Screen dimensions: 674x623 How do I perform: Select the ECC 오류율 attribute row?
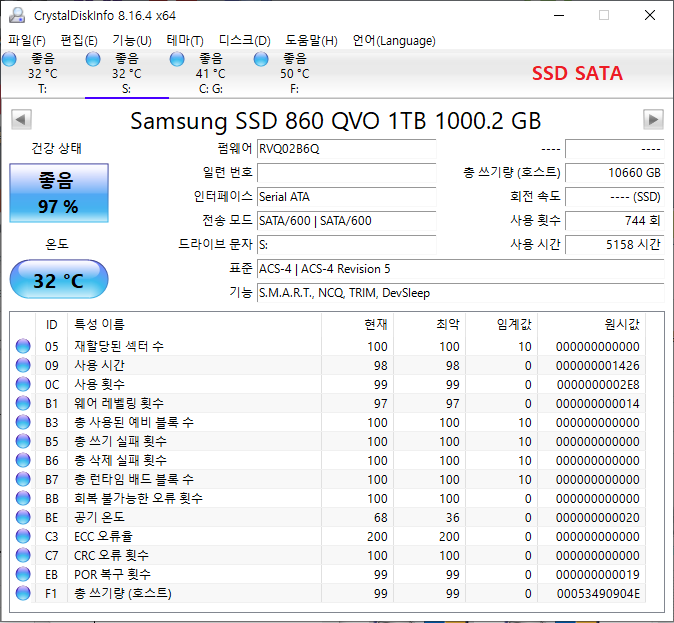(x=328, y=536)
